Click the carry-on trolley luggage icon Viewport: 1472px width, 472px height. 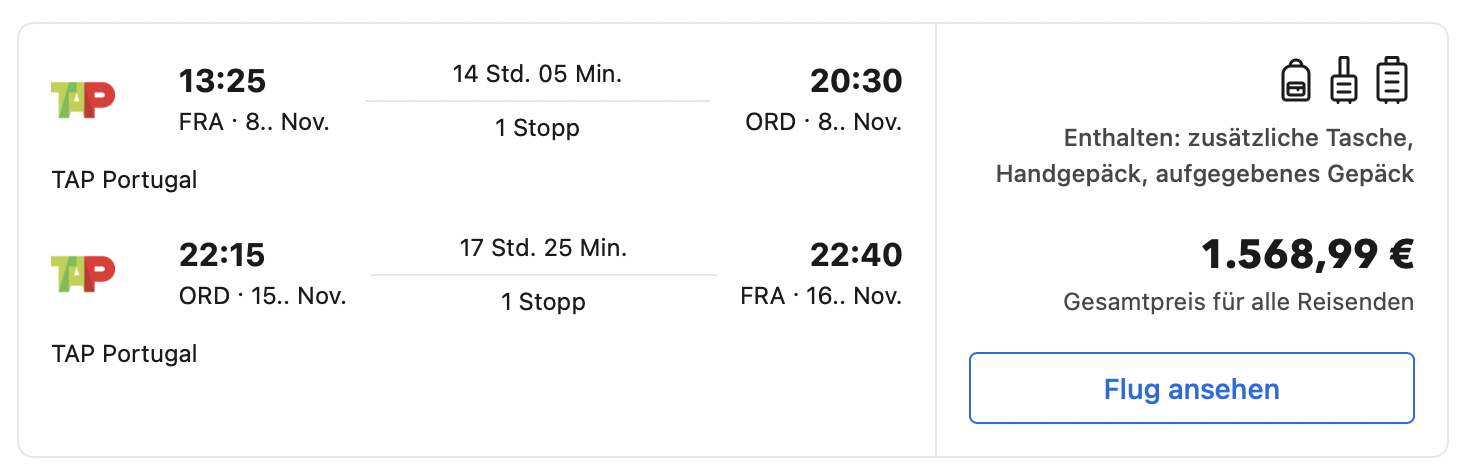tap(1344, 81)
